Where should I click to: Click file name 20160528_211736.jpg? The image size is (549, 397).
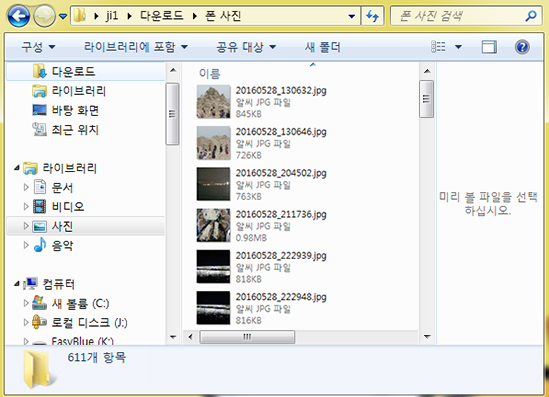click(x=281, y=215)
